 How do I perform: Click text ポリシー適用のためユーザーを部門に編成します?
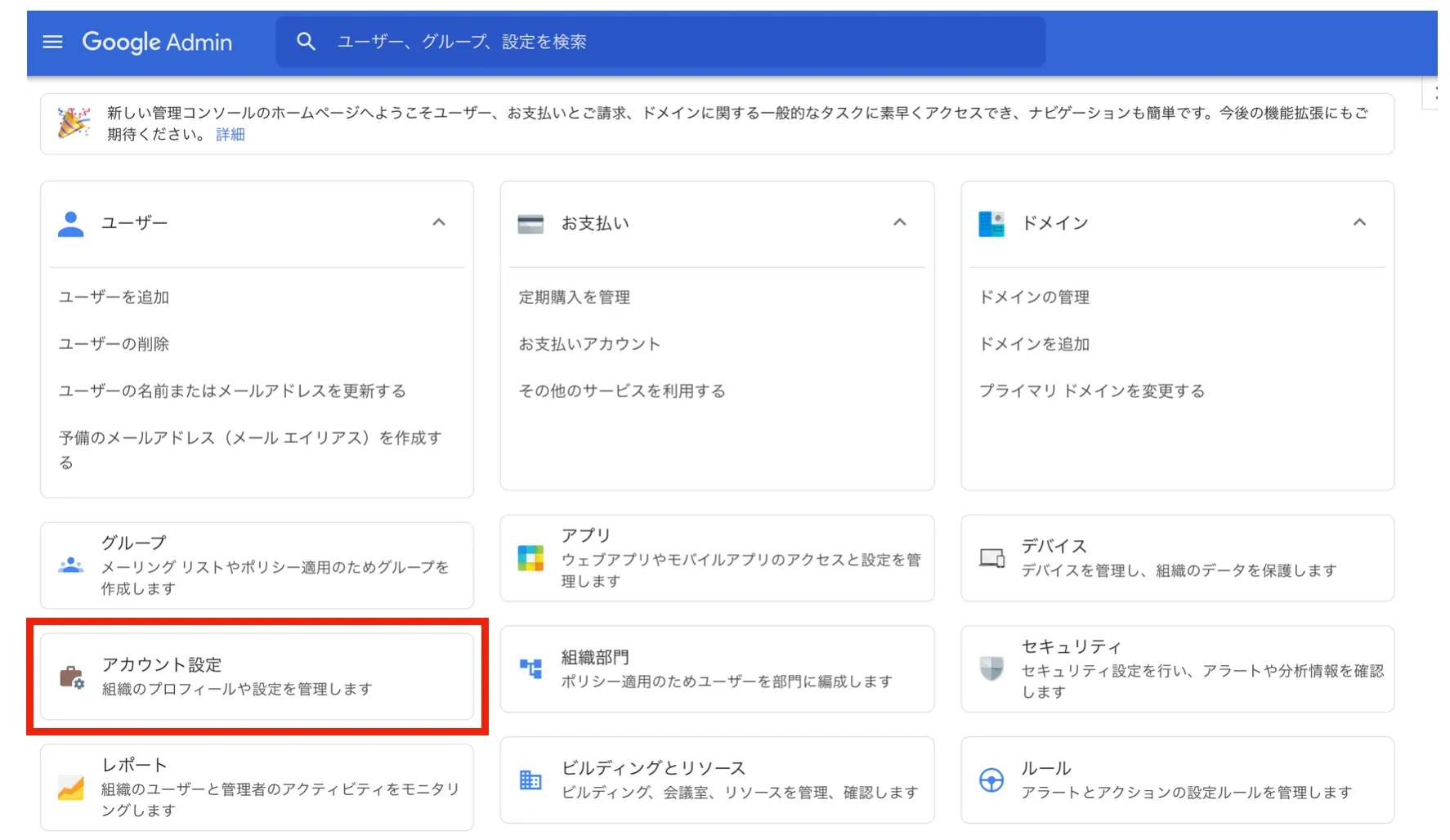coord(727,681)
